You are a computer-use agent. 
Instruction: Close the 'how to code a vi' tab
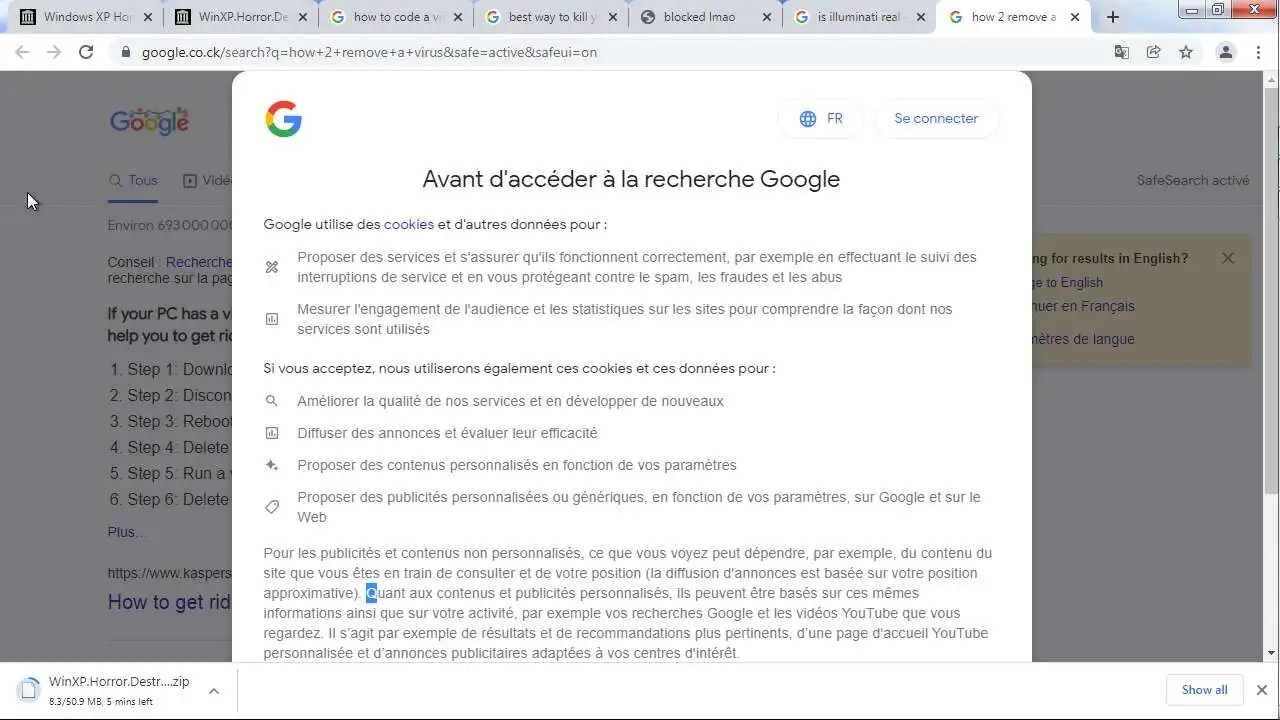[458, 17]
